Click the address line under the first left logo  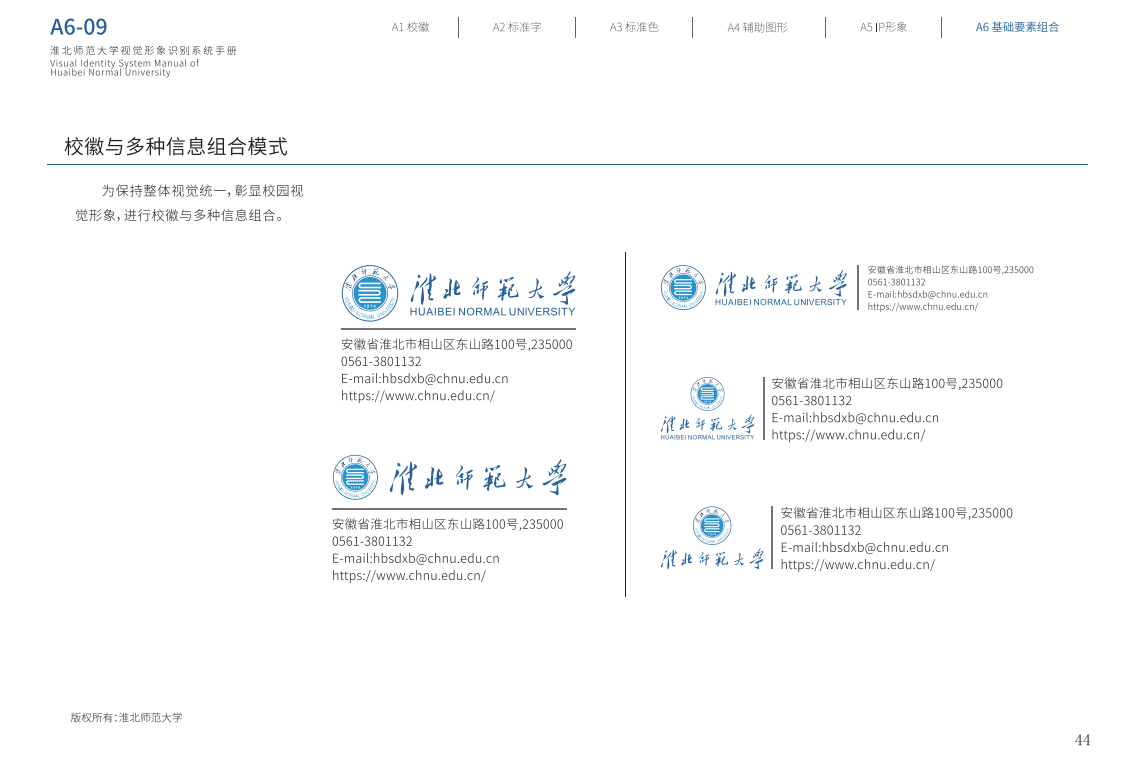pos(457,345)
